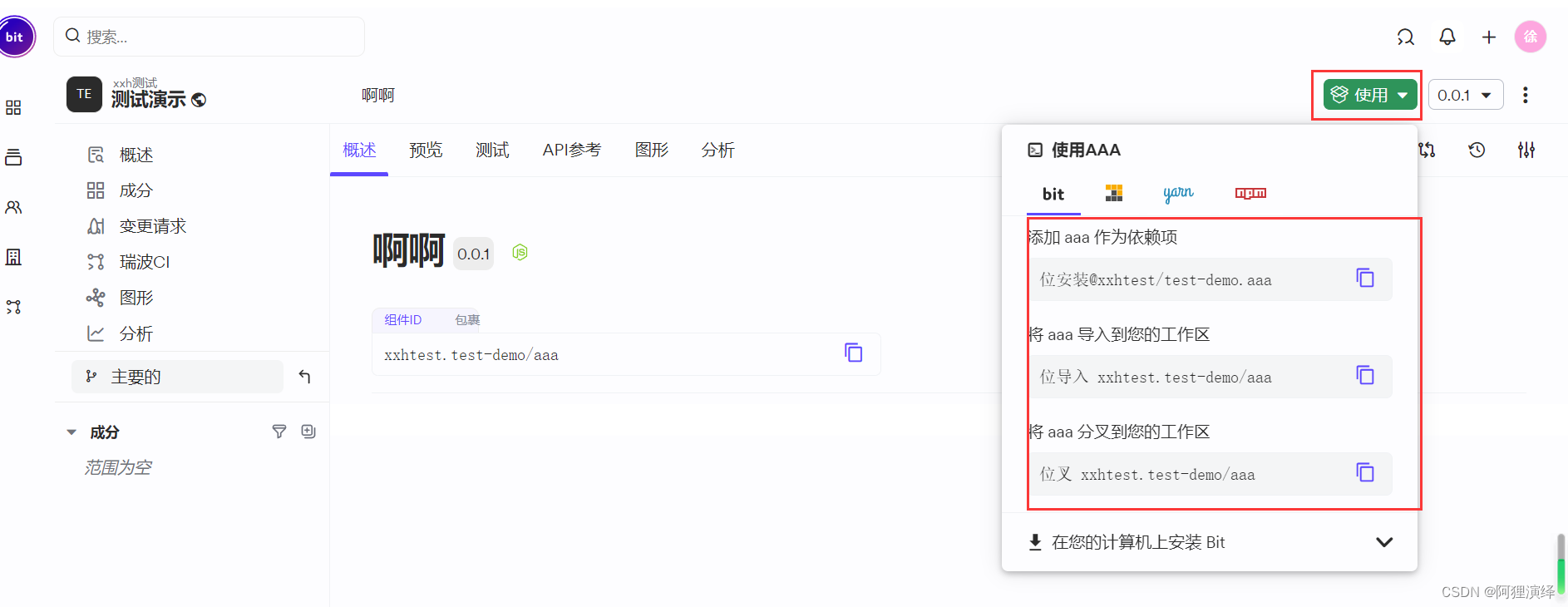Open the sliders settings icon
This screenshot has height=607, width=1568.
(1526, 150)
